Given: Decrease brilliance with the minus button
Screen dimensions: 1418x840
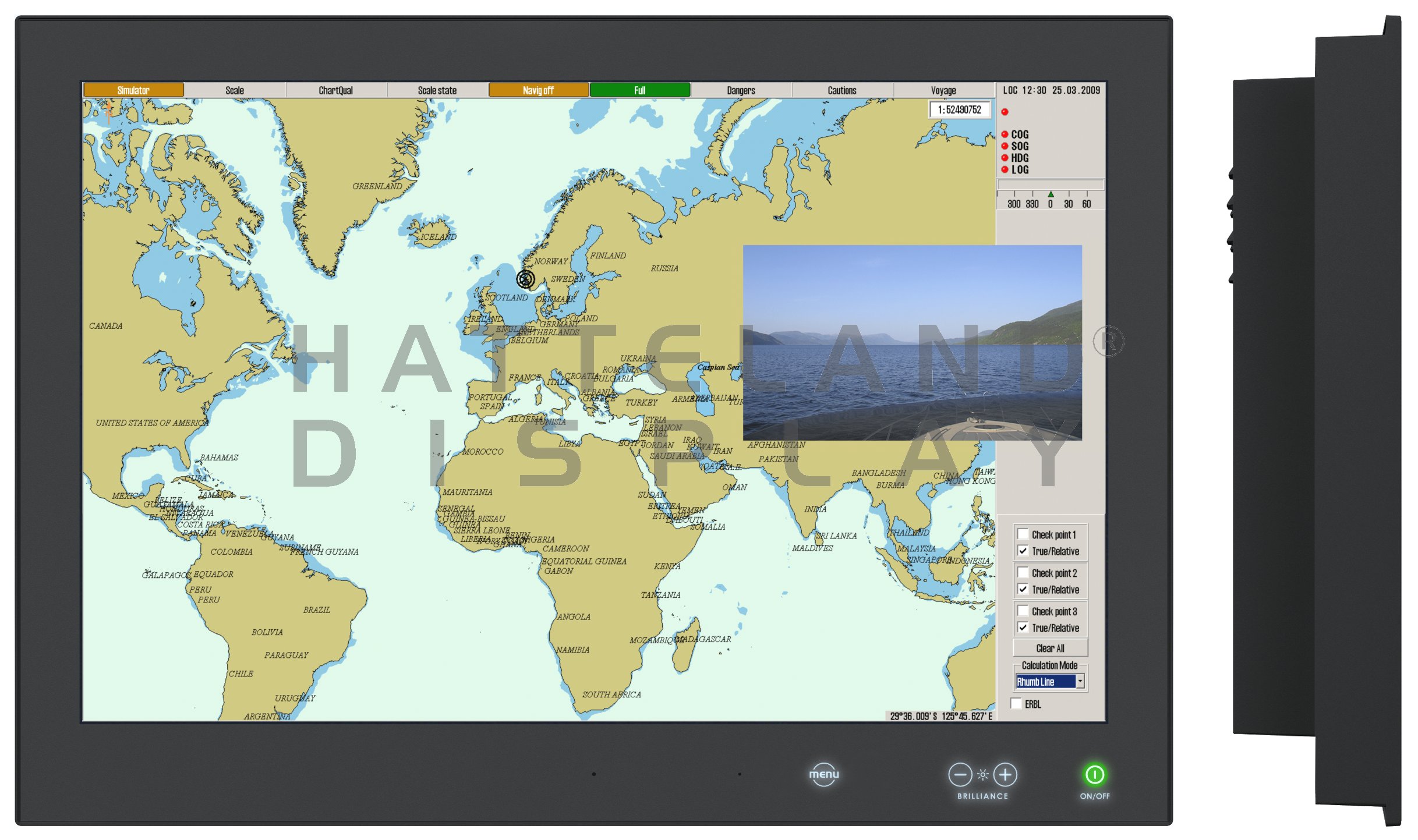Looking at the screenshot, I should (960, 775).
